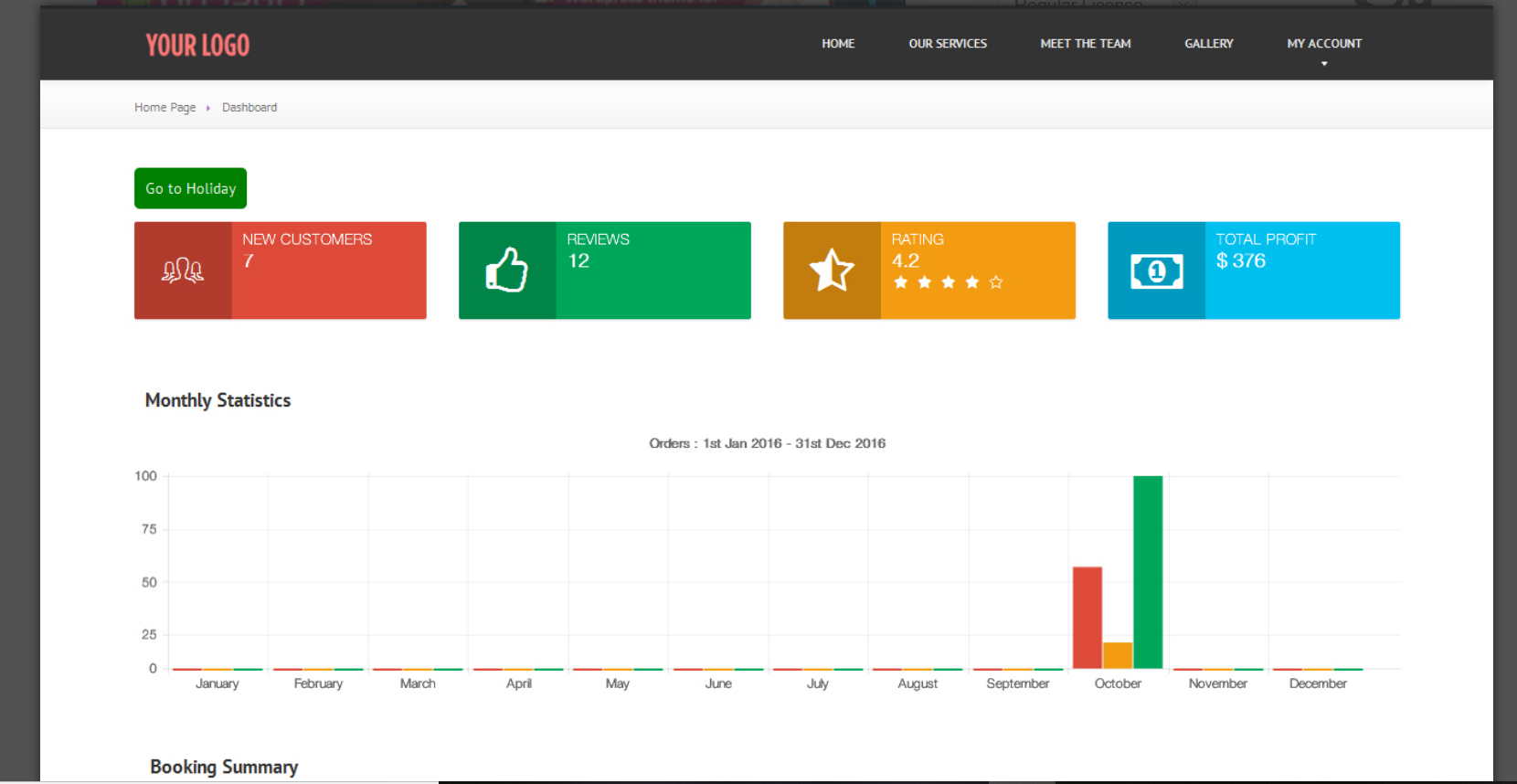Click the Total Profit money icon
Viewport: 1517px width, 784px height.
click(x=1156, y=271)
